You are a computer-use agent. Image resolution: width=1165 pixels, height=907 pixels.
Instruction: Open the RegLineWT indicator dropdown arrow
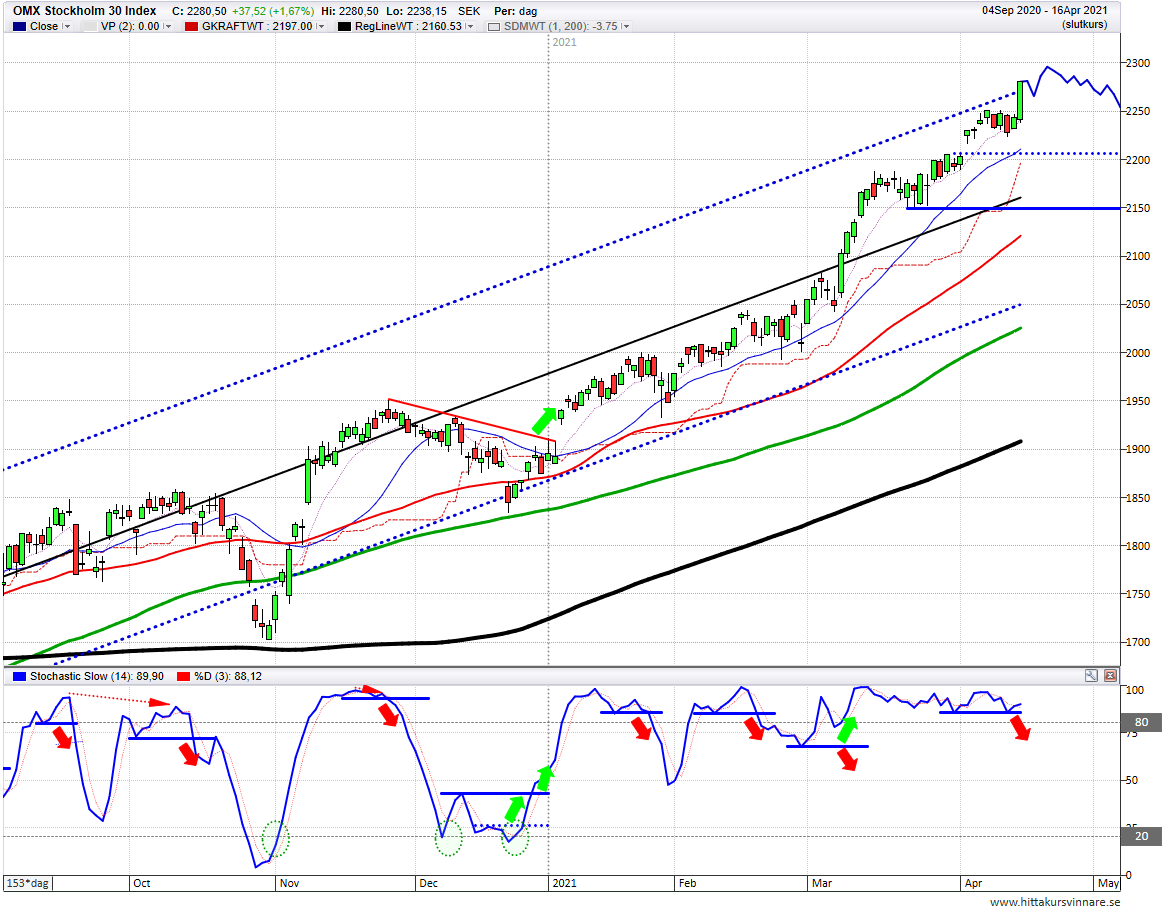click(470, 26)
